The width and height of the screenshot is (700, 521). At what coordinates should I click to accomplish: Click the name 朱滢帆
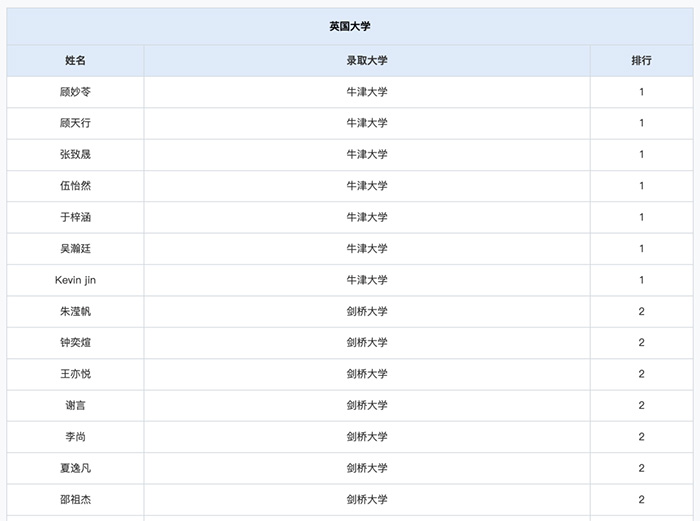76,311
